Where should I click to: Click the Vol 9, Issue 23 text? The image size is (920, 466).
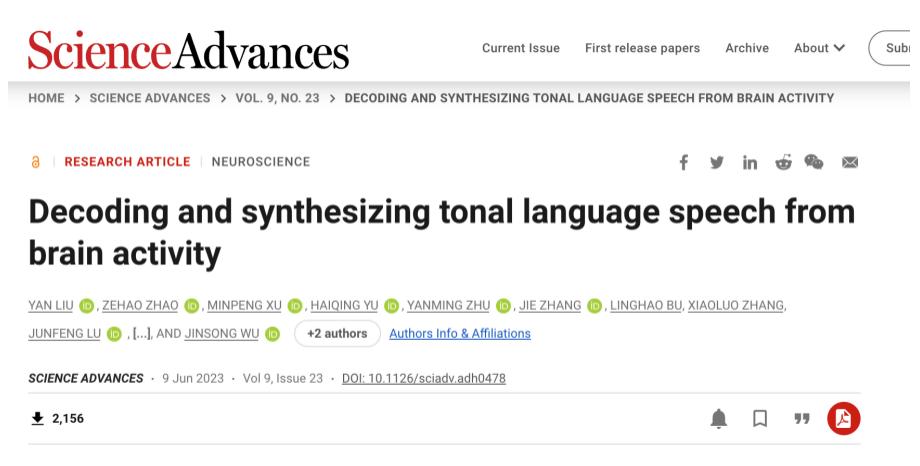click(x=283, y=379)
